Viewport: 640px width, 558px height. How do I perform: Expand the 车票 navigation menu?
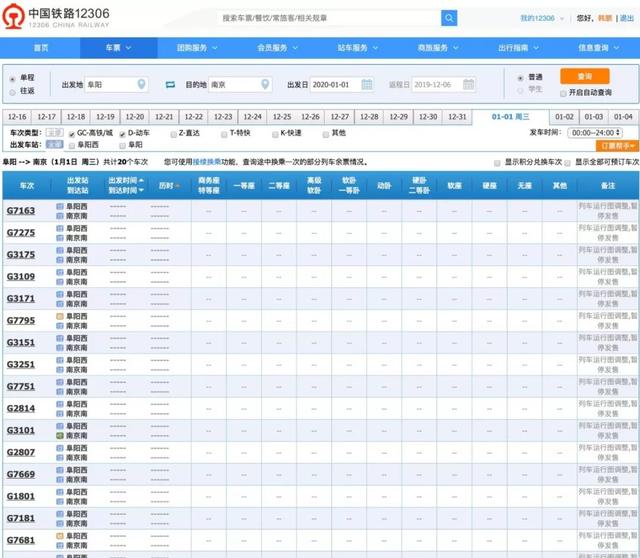(x=118, y=48)
